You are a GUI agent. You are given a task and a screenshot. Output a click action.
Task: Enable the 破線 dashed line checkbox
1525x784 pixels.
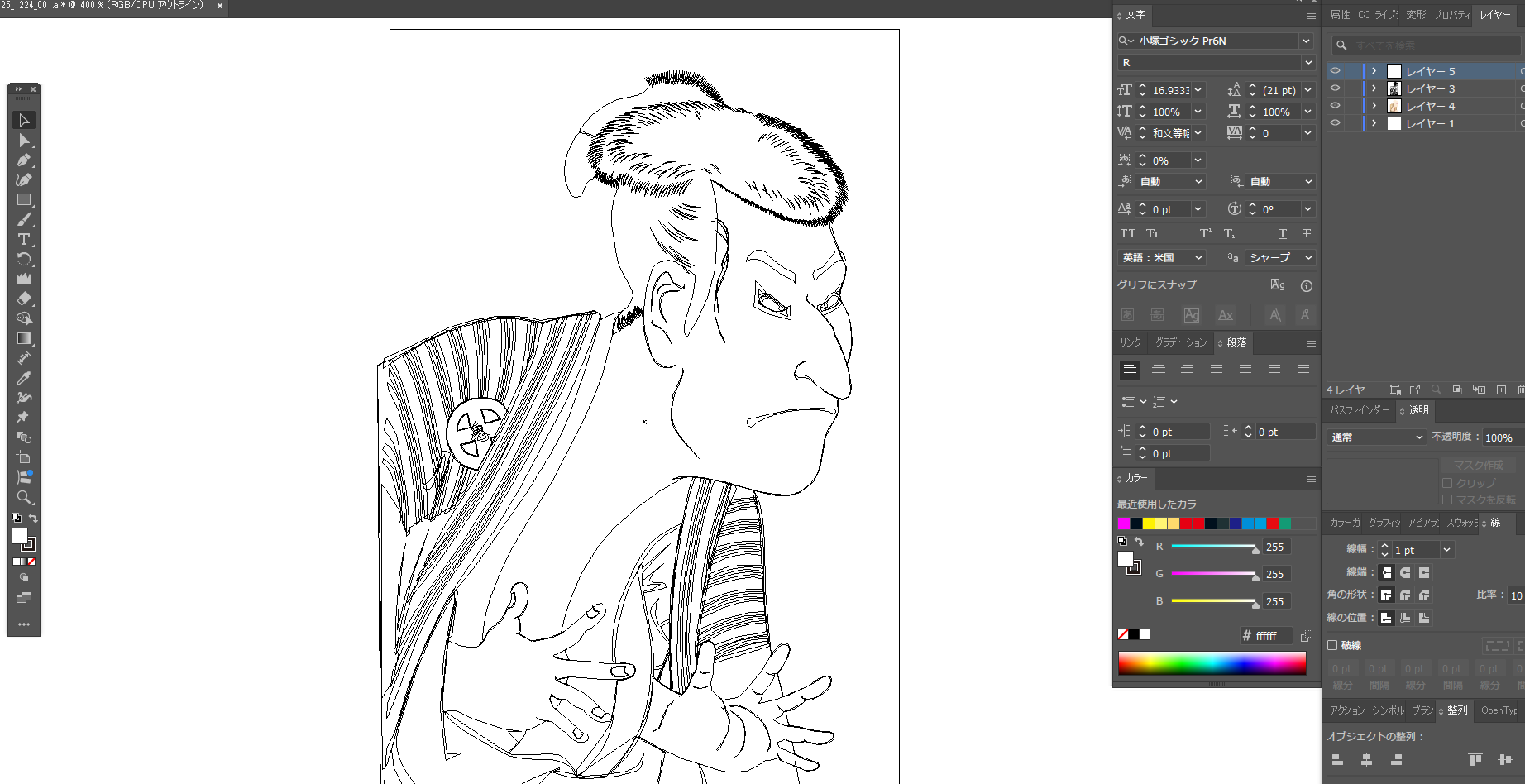point(1332,645)
